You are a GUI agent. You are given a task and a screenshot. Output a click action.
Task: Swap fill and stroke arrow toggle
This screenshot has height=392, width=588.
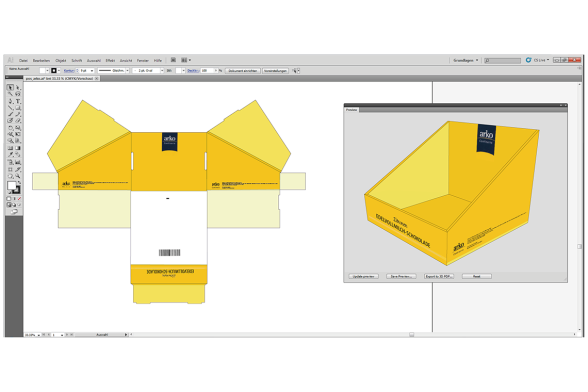(x=19, y=182)
